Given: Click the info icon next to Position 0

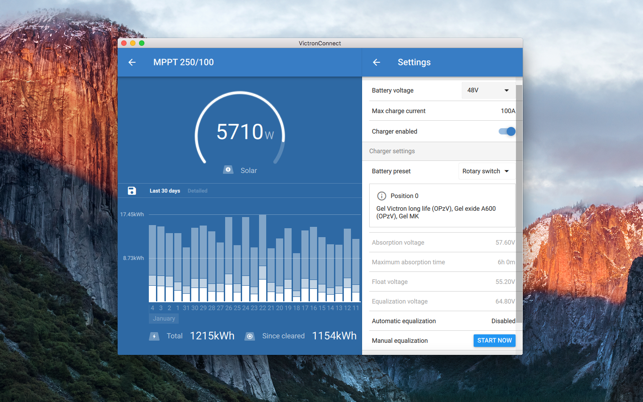Looking at the screenshot, I should (381, 196).
